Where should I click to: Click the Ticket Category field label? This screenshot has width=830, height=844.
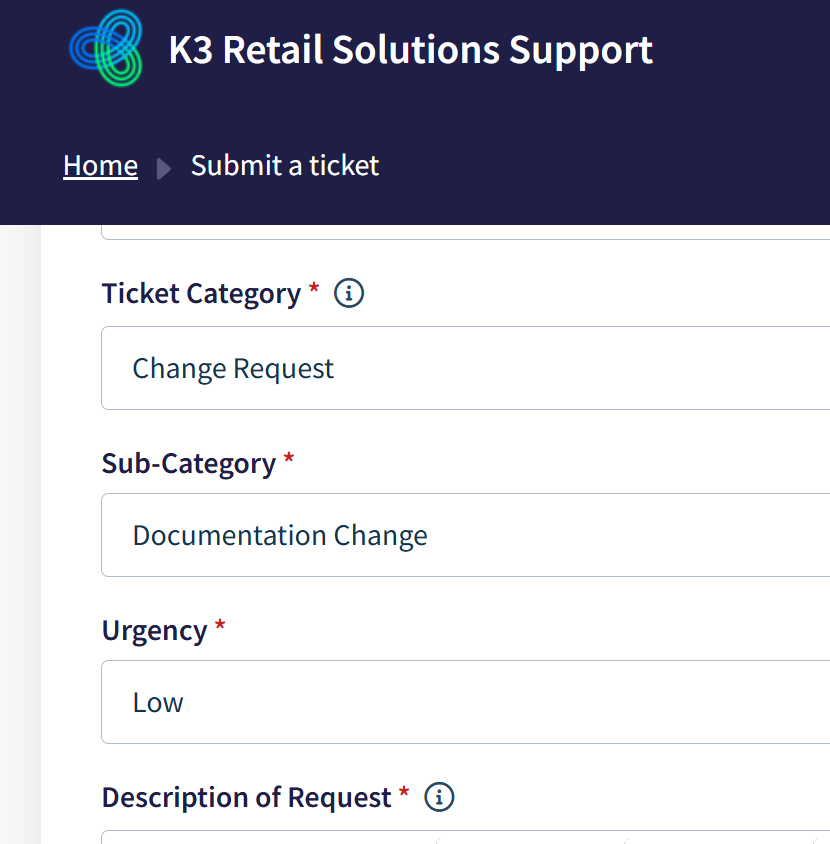click(201, 294)
